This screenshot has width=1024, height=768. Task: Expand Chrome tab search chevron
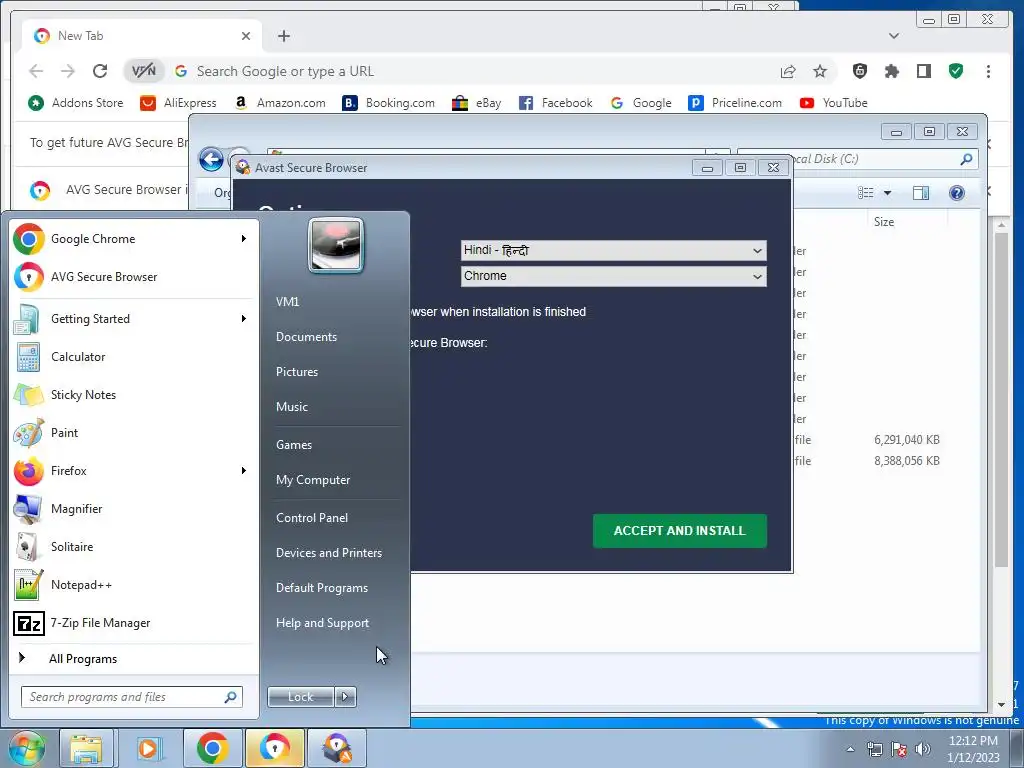click(894, 36)
